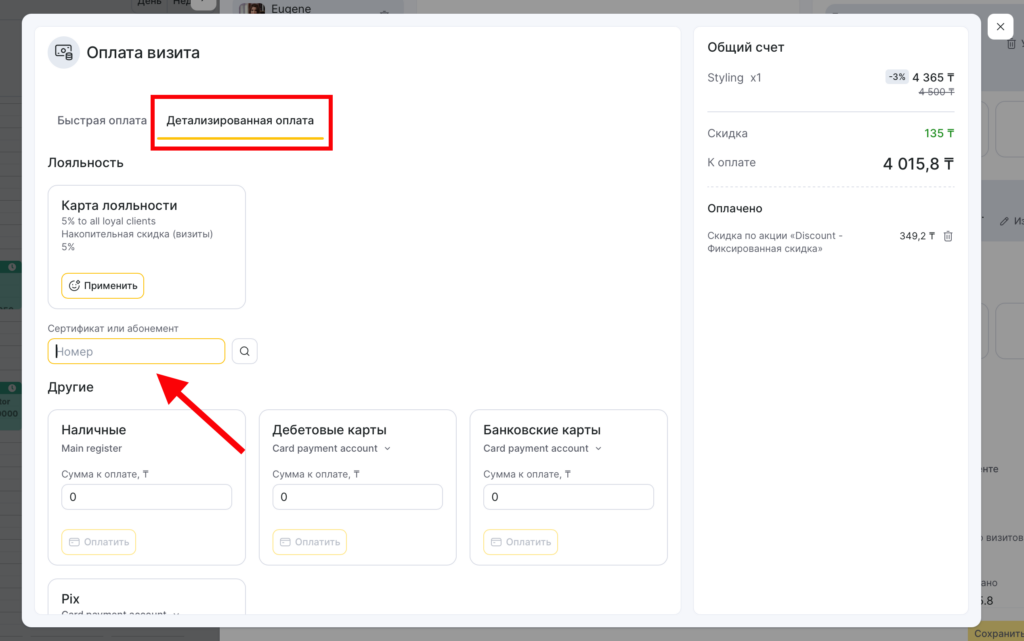Click the Карта лояльности card title
This screenshot has height=641, width=1024.
pyautogui.click(x=119, y=205)
